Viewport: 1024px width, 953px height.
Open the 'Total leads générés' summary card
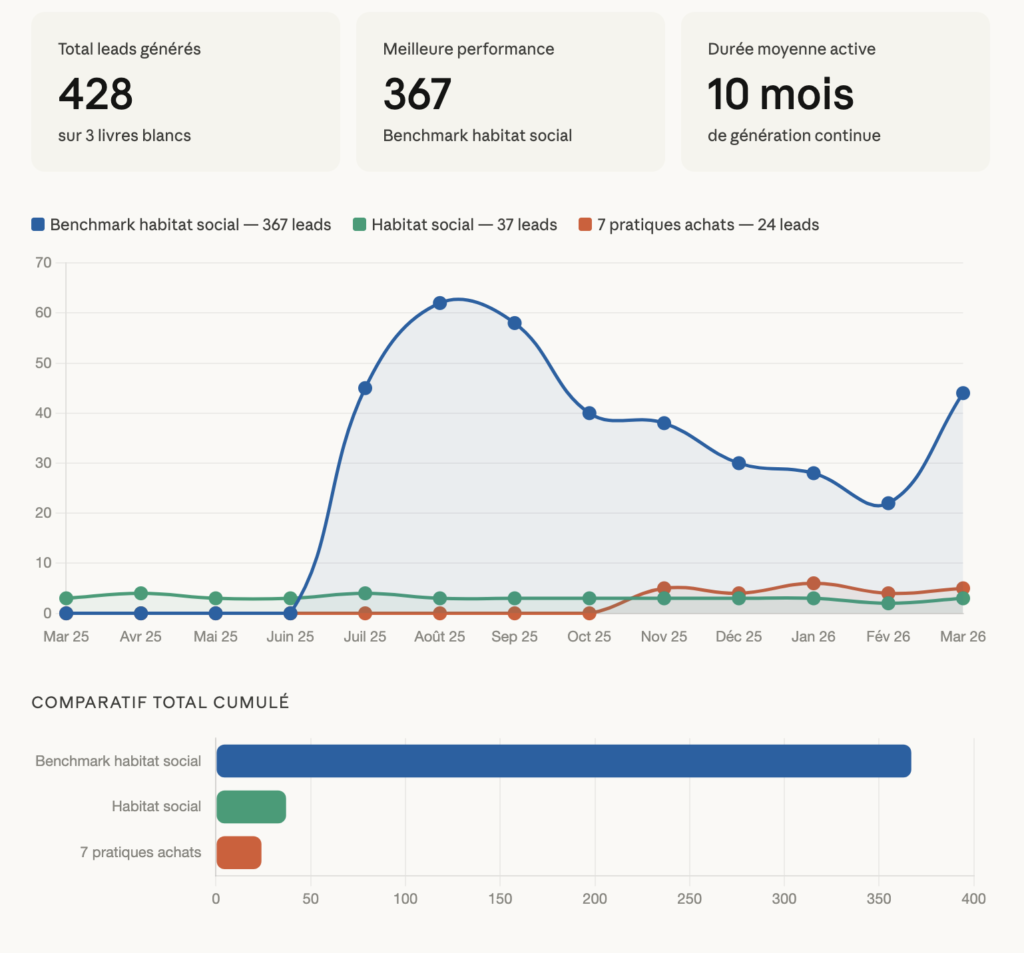pyautogui.click(x=185, y=92)
